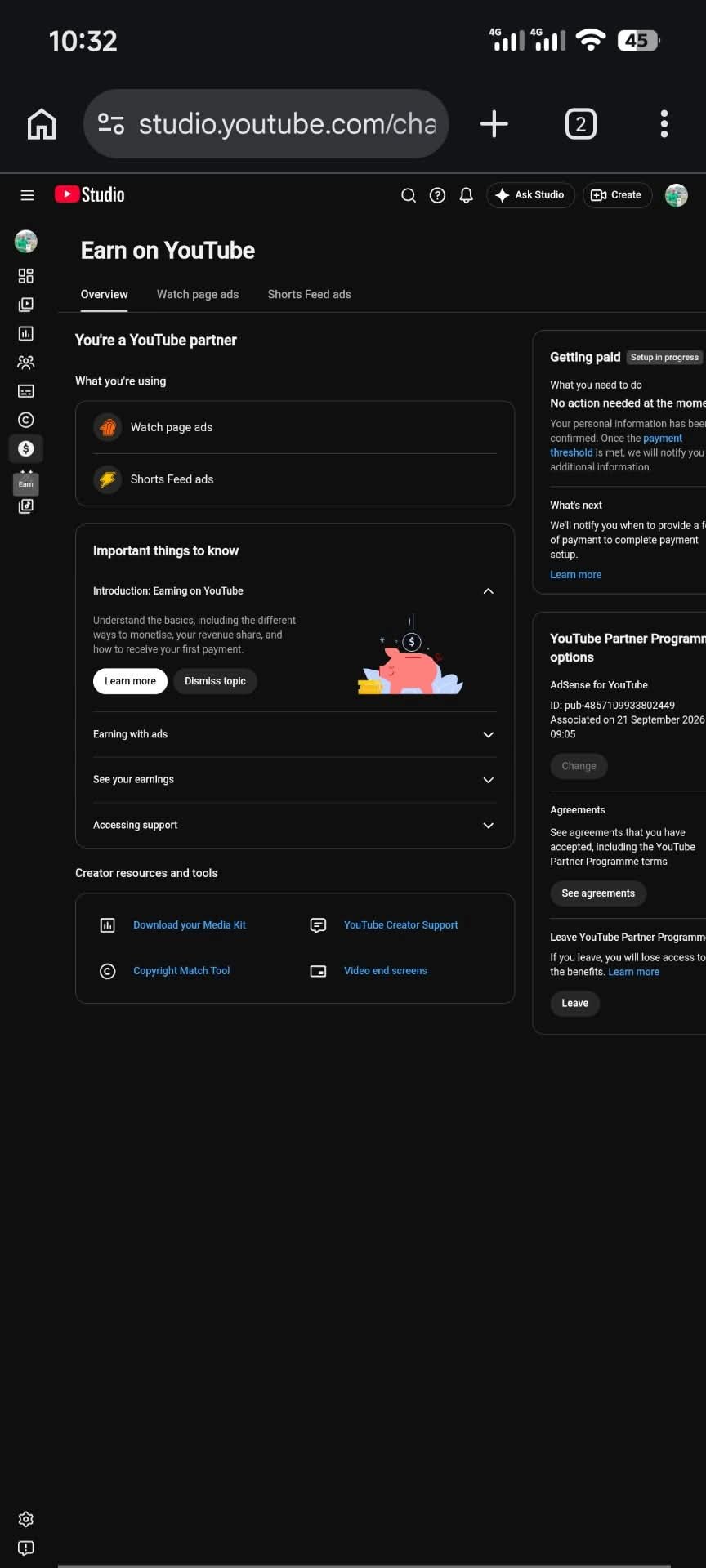Open account avatar in Studio header
Image resolution: width=706 pixels, height=1568 pixels.
click(677, 195)
